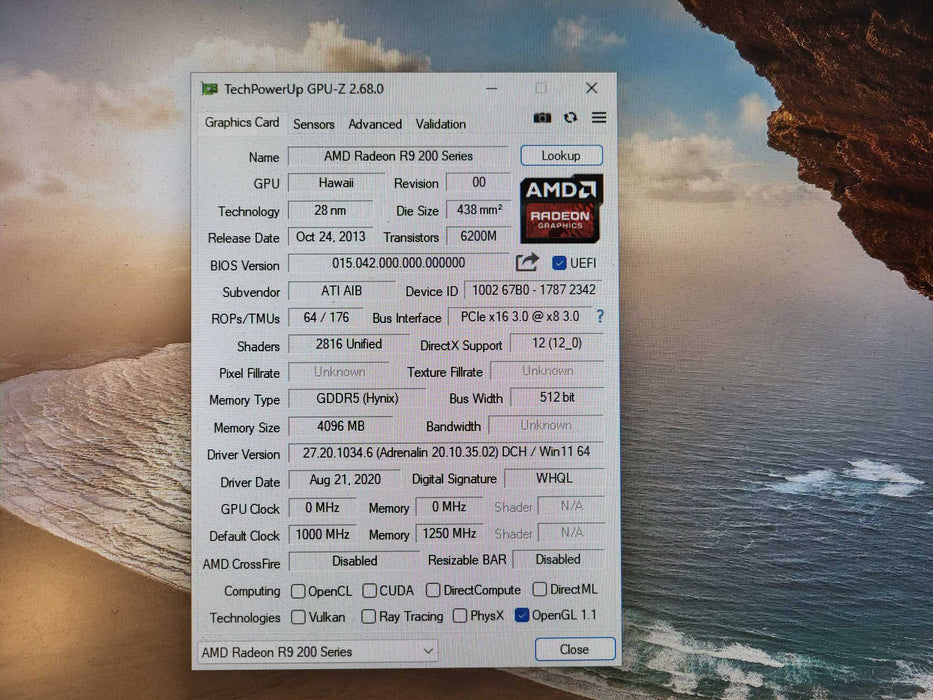
Task: Click the AMD Radeon Graphics logo
Action: (561, 208)
